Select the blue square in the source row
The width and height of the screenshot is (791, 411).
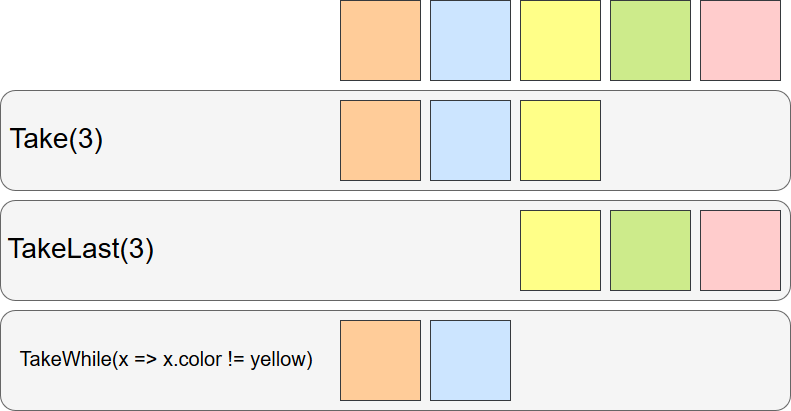[470, 40]
